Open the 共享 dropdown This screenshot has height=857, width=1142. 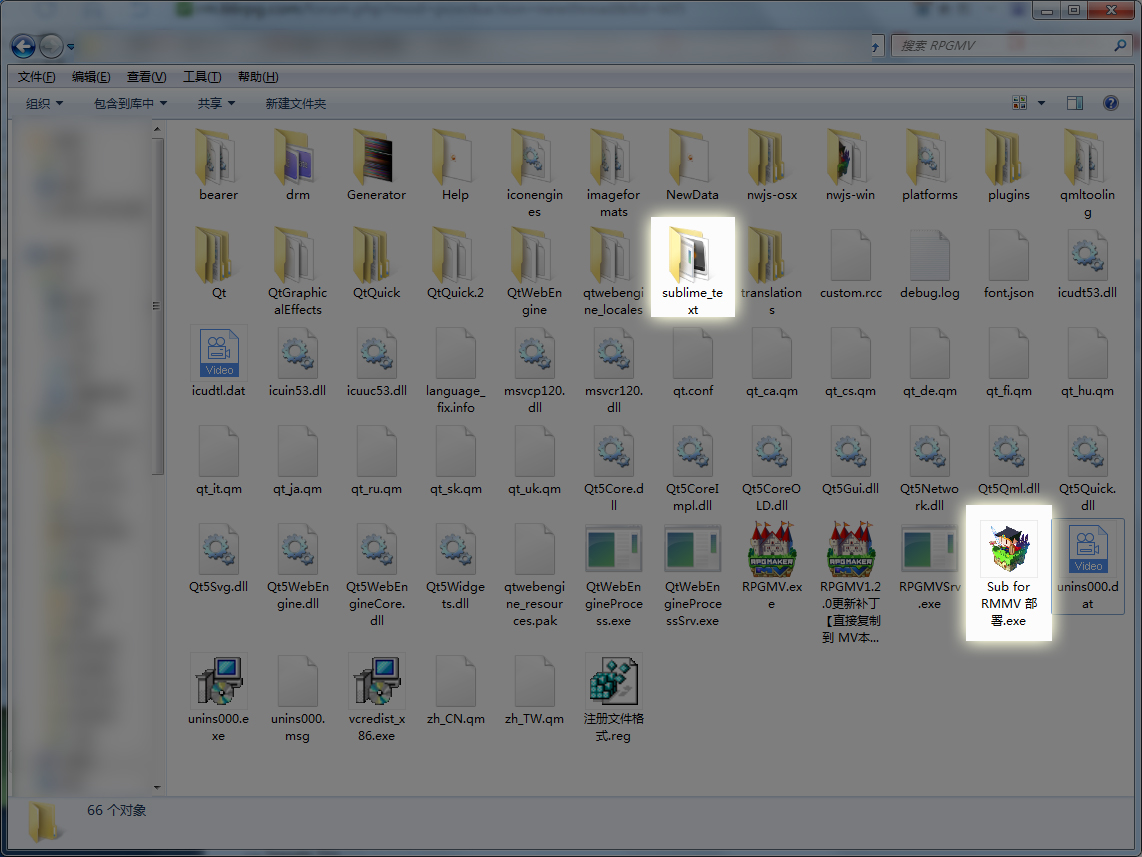[x=216, y=103]
